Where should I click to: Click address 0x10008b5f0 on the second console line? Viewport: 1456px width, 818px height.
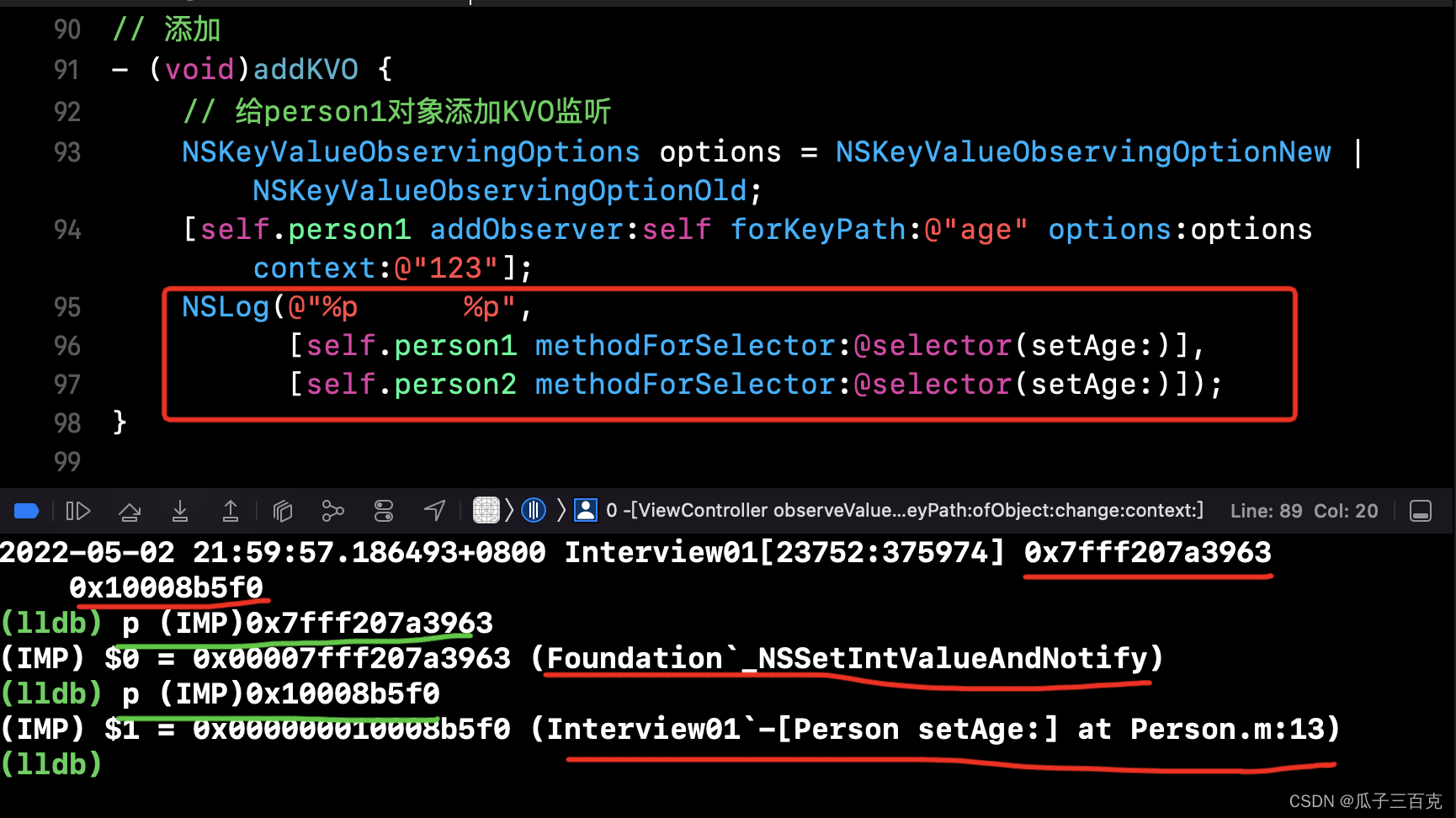pos(166,587)
